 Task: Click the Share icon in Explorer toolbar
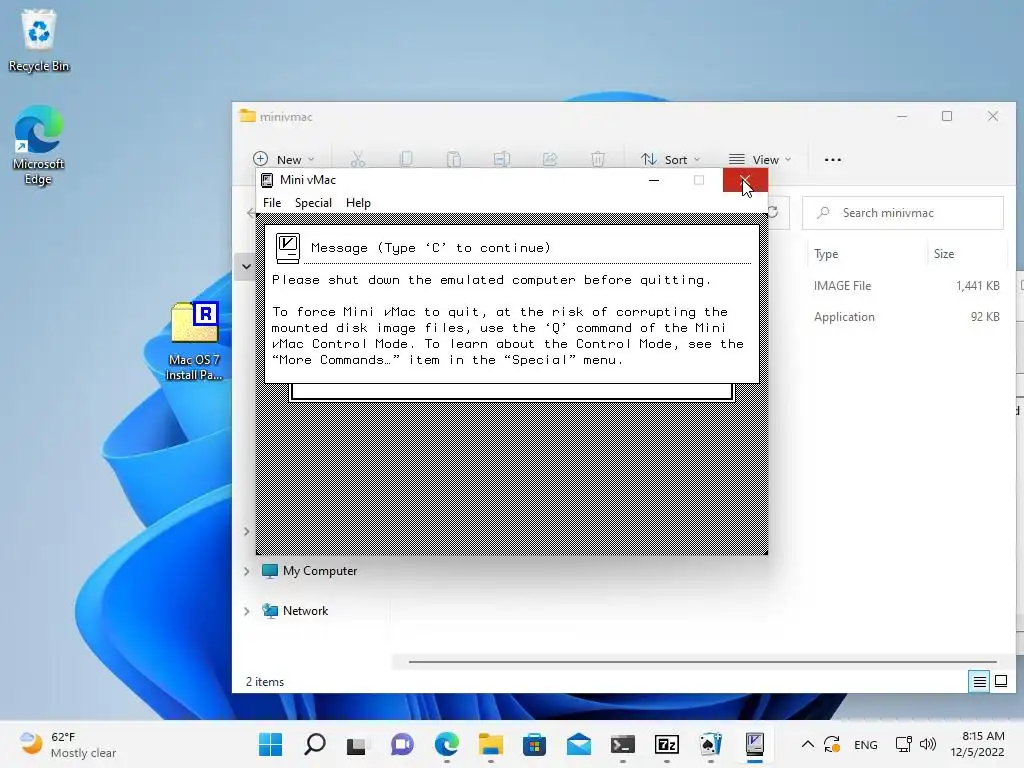(550, 159)
